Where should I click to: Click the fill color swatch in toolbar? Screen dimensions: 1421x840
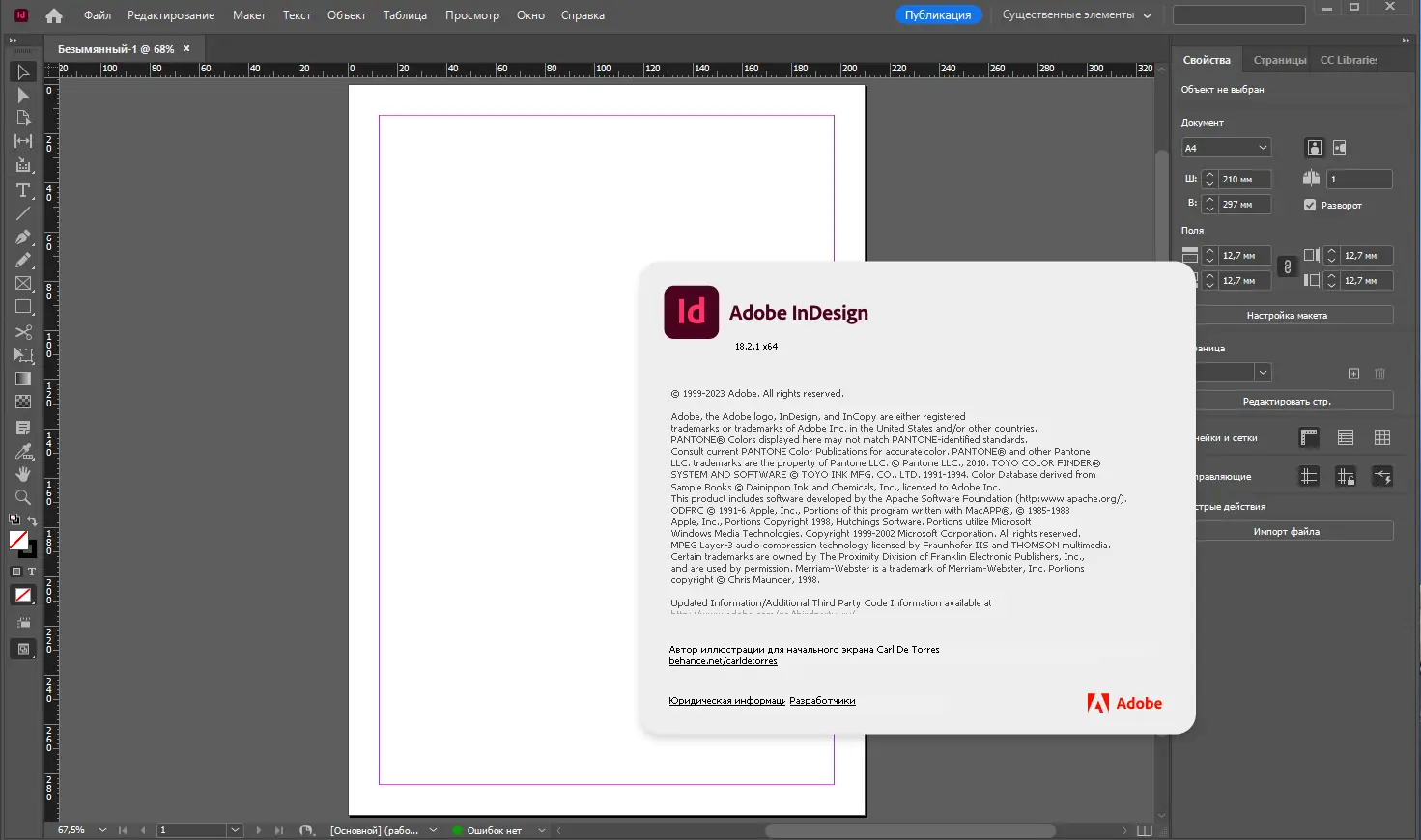pos(19,541)
